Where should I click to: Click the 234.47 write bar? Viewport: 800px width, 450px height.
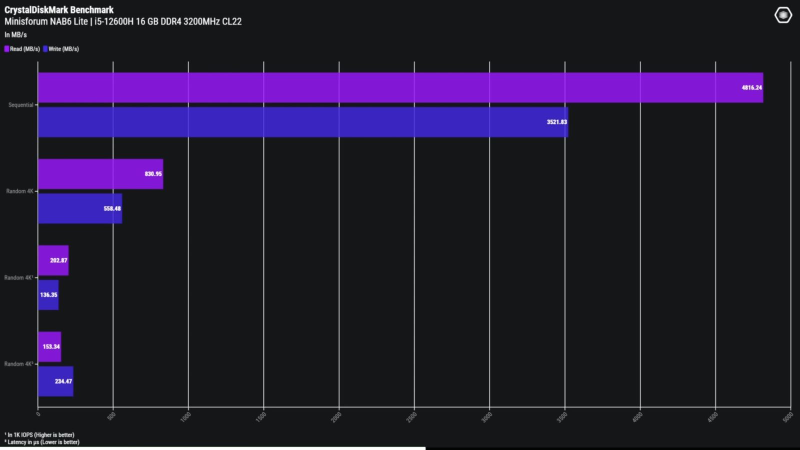coord(55,381)
